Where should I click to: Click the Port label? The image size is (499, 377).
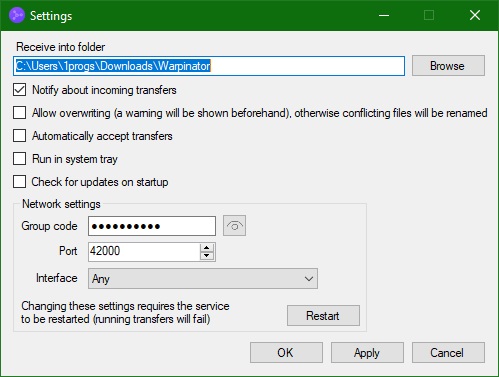pyautogui.click(x=68, y=251)
